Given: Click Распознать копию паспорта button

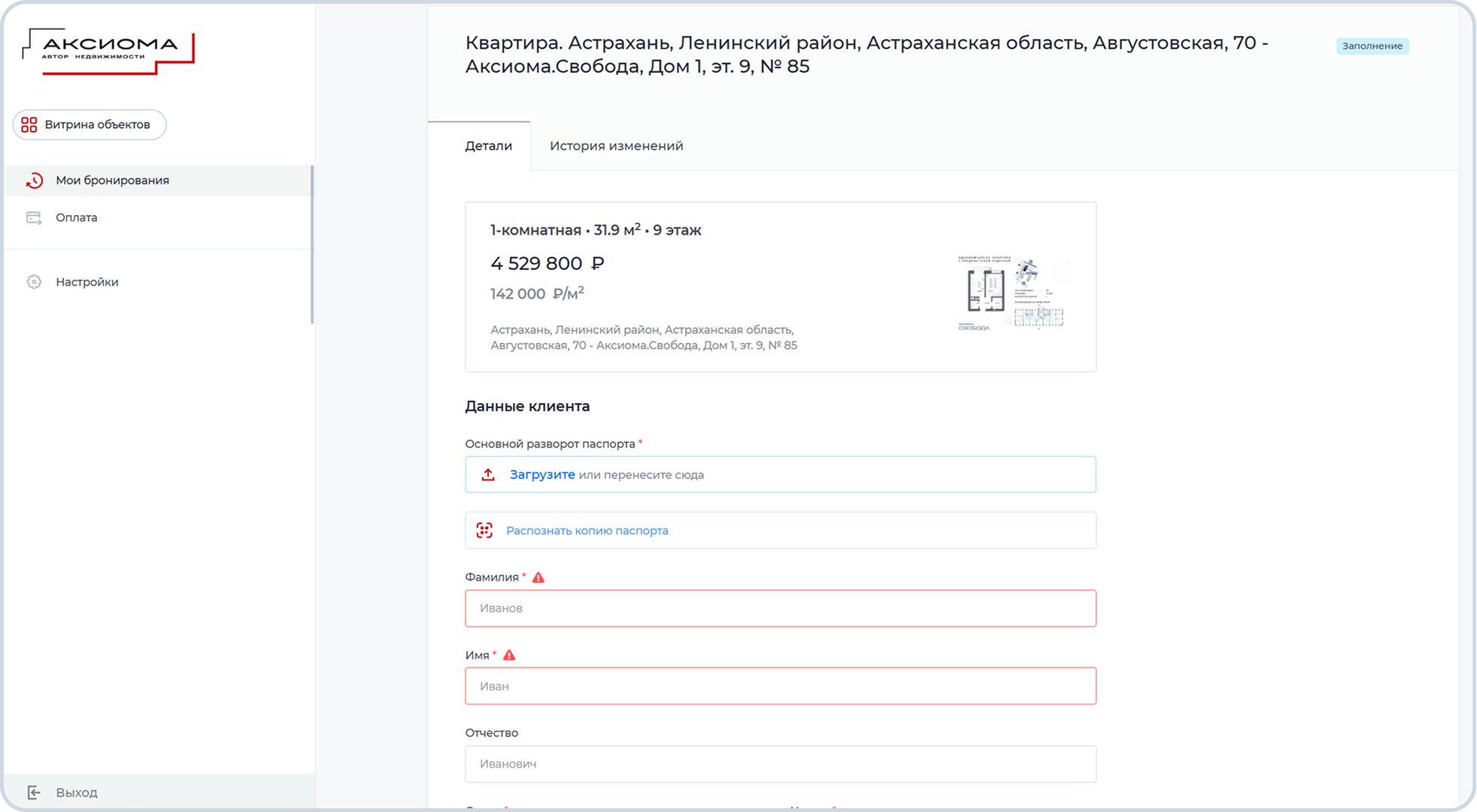Looking at the screenshot, I should [x=587, y=531].
